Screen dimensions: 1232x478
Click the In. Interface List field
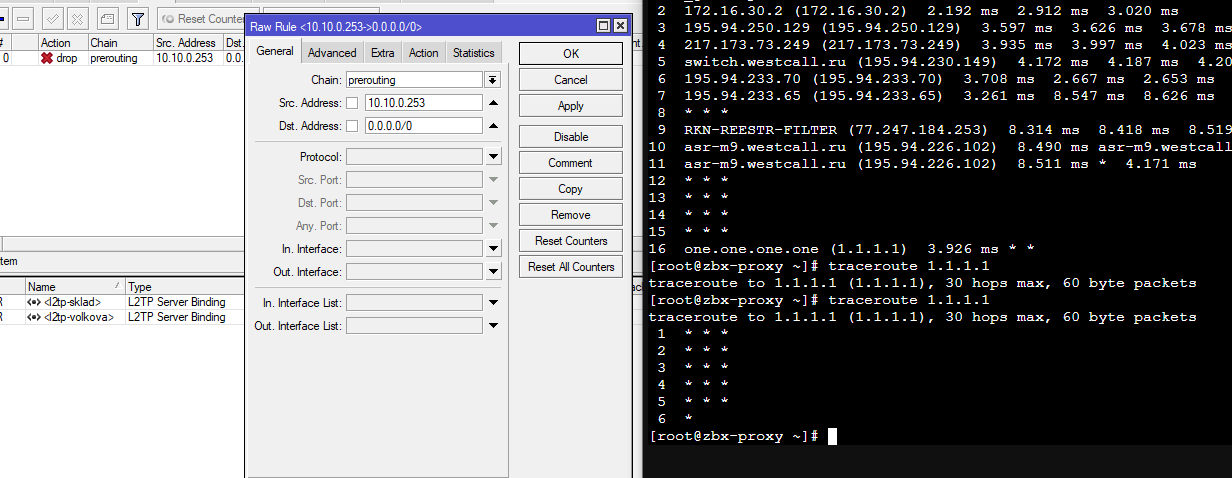point(414,303)
